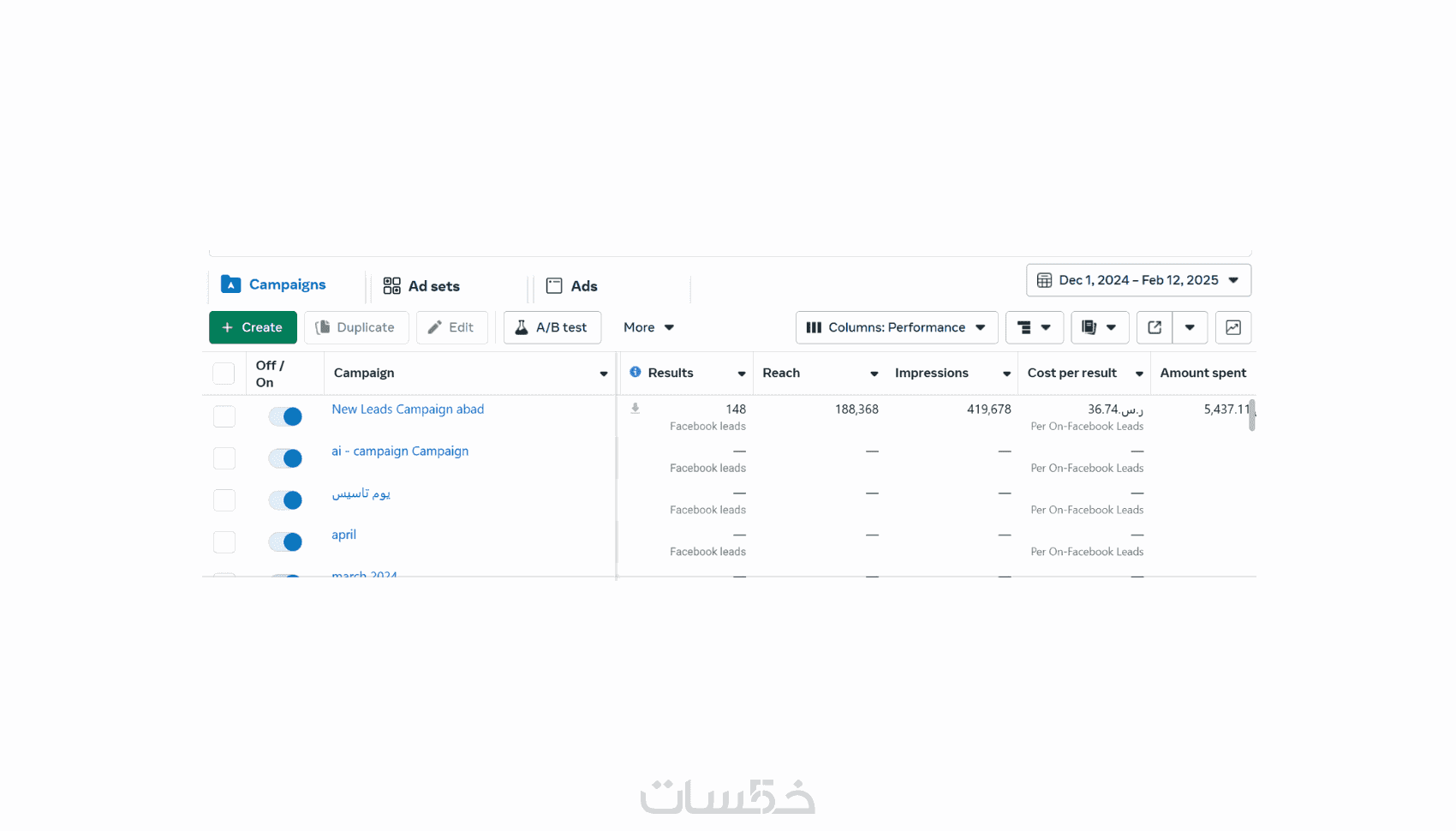Toggle off New Leads Campaign abad

coord(285,416)
